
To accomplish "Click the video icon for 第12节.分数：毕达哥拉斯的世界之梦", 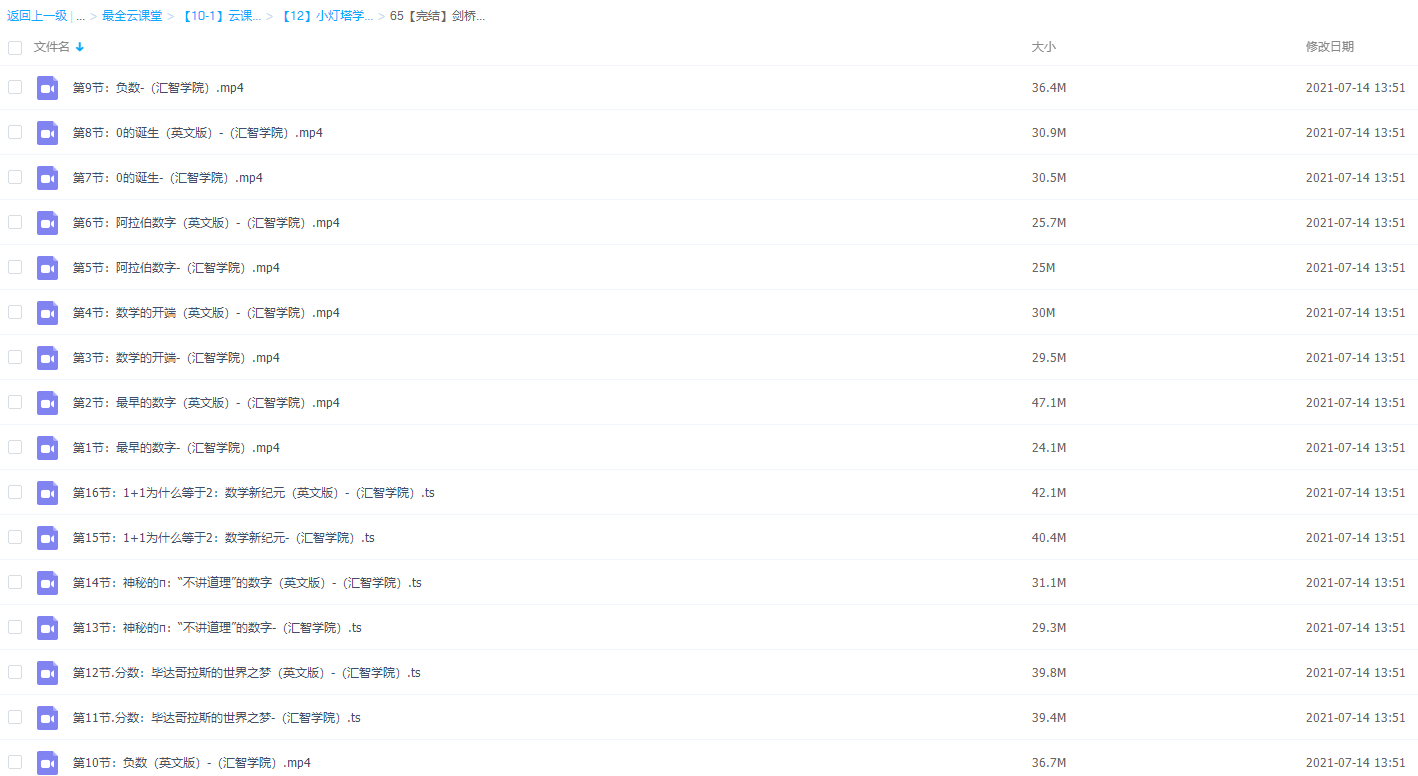I will [x=47, y=672].
